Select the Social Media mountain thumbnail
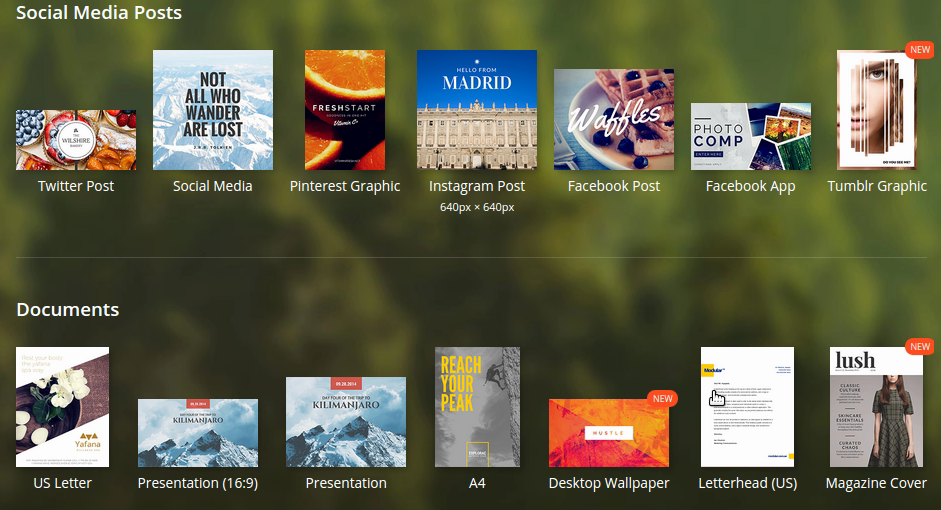941x510 pixels. [213, 110]
